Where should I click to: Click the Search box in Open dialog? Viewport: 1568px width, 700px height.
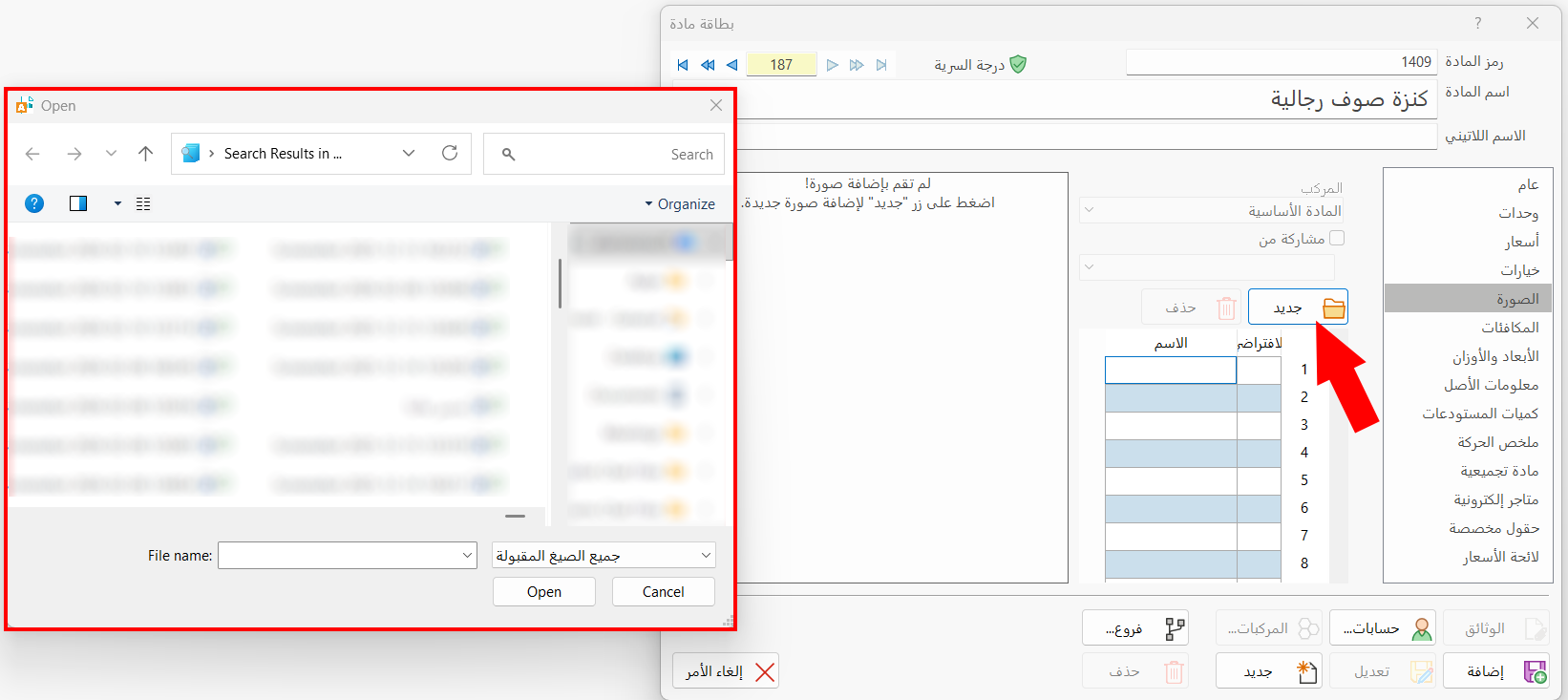[604, 154]
